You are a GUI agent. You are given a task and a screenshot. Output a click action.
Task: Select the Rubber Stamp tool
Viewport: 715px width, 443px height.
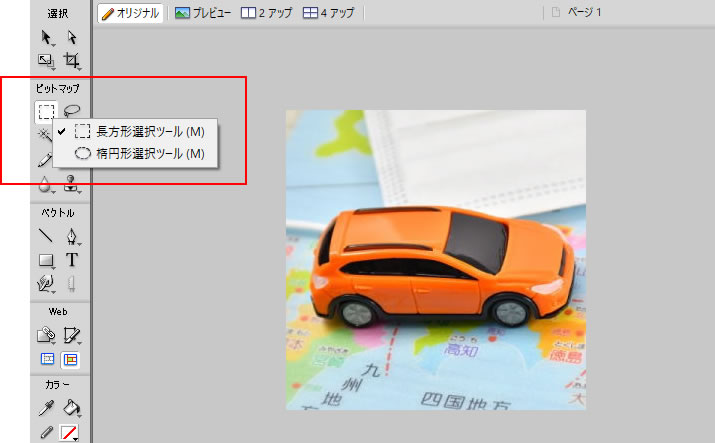[72, 184]
